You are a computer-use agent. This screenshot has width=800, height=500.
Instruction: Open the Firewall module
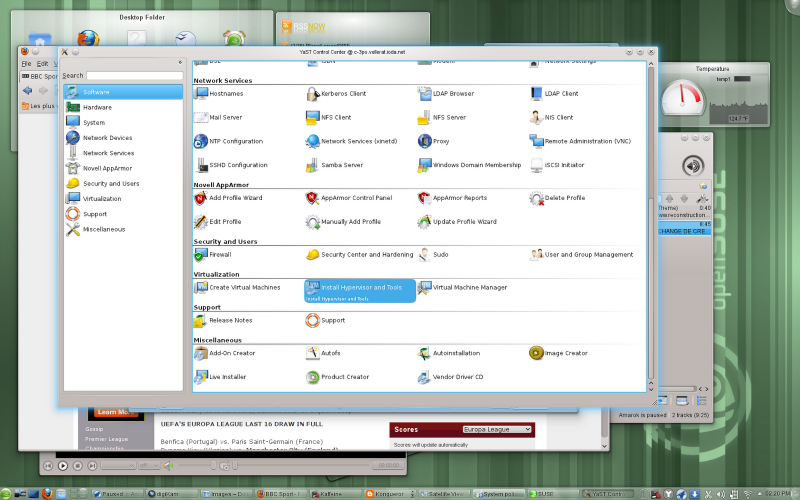point(213,255)
